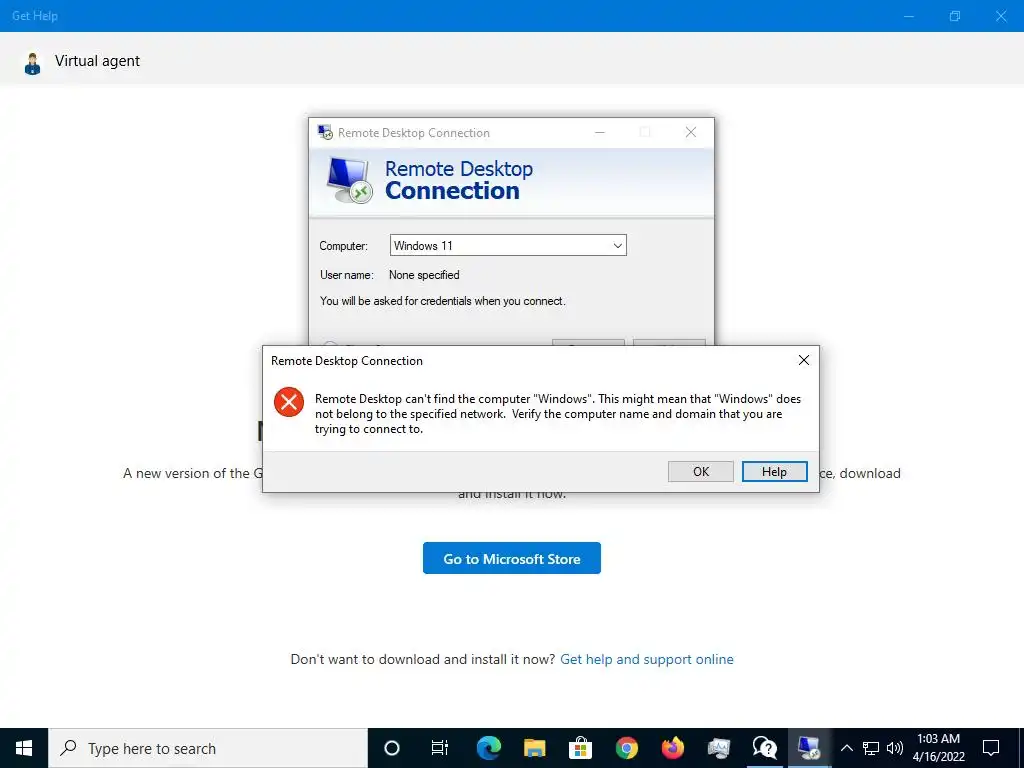Switch to Remote Desktop taskbar icon

tap(809, 748)
